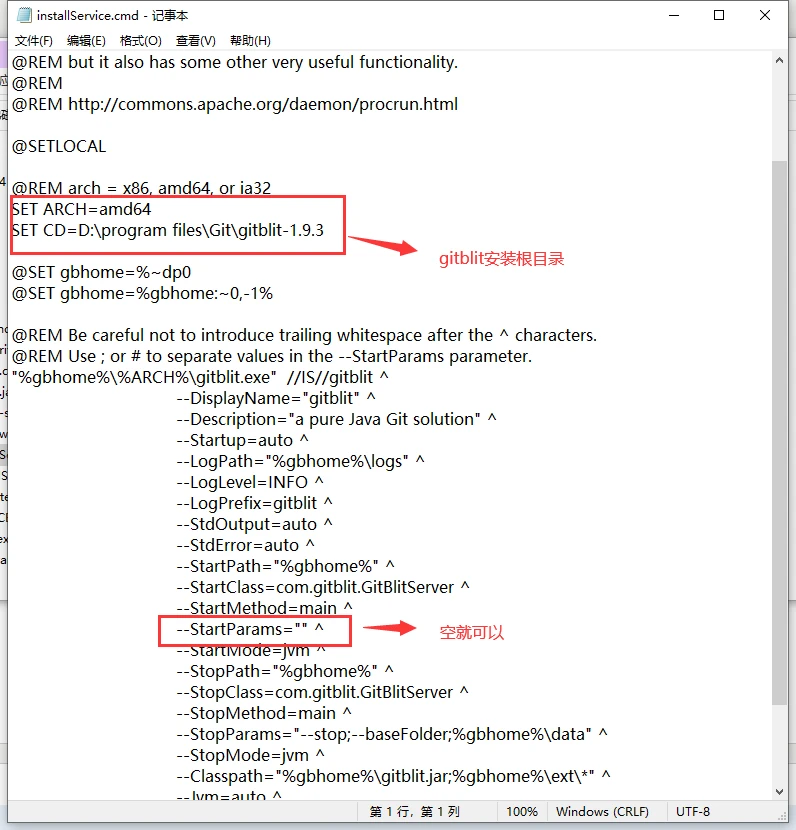Place cursor in SET CD=D:\program files line
Image resolution: width=796 pixels, height=830 pixels.
click(x=168, y=230)
